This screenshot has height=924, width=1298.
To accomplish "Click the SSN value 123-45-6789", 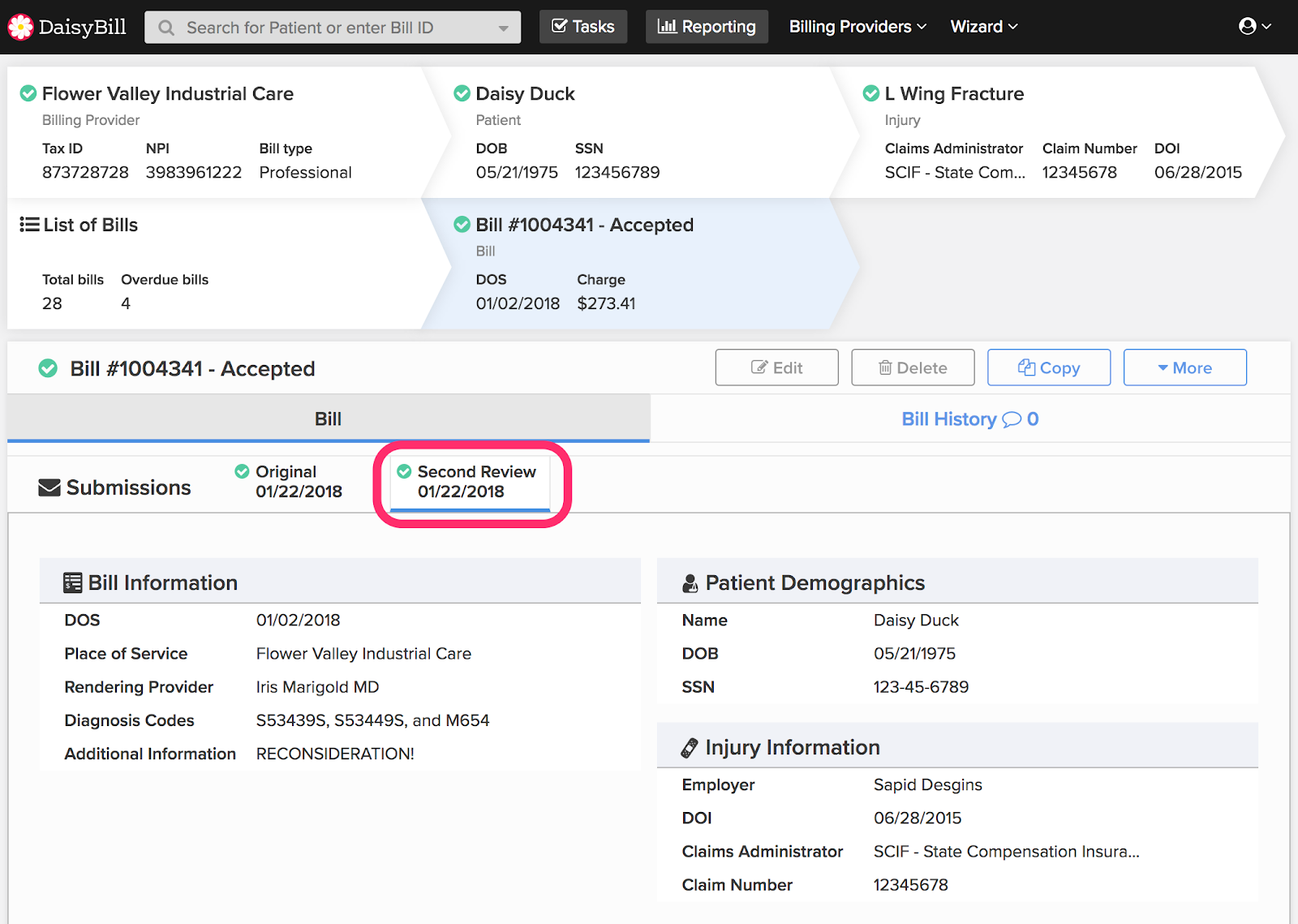I will click(922, 687).
